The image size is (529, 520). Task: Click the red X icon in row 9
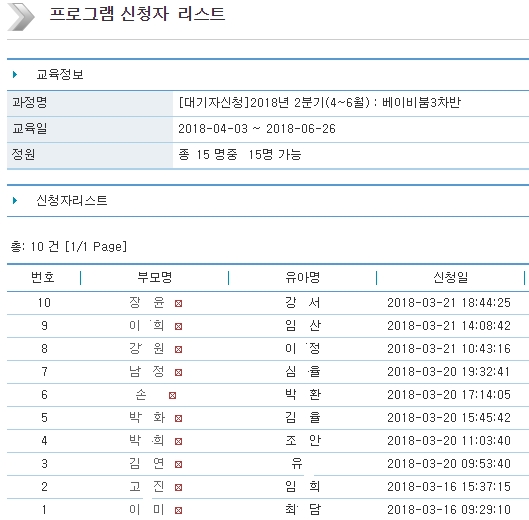coord(178,326)
